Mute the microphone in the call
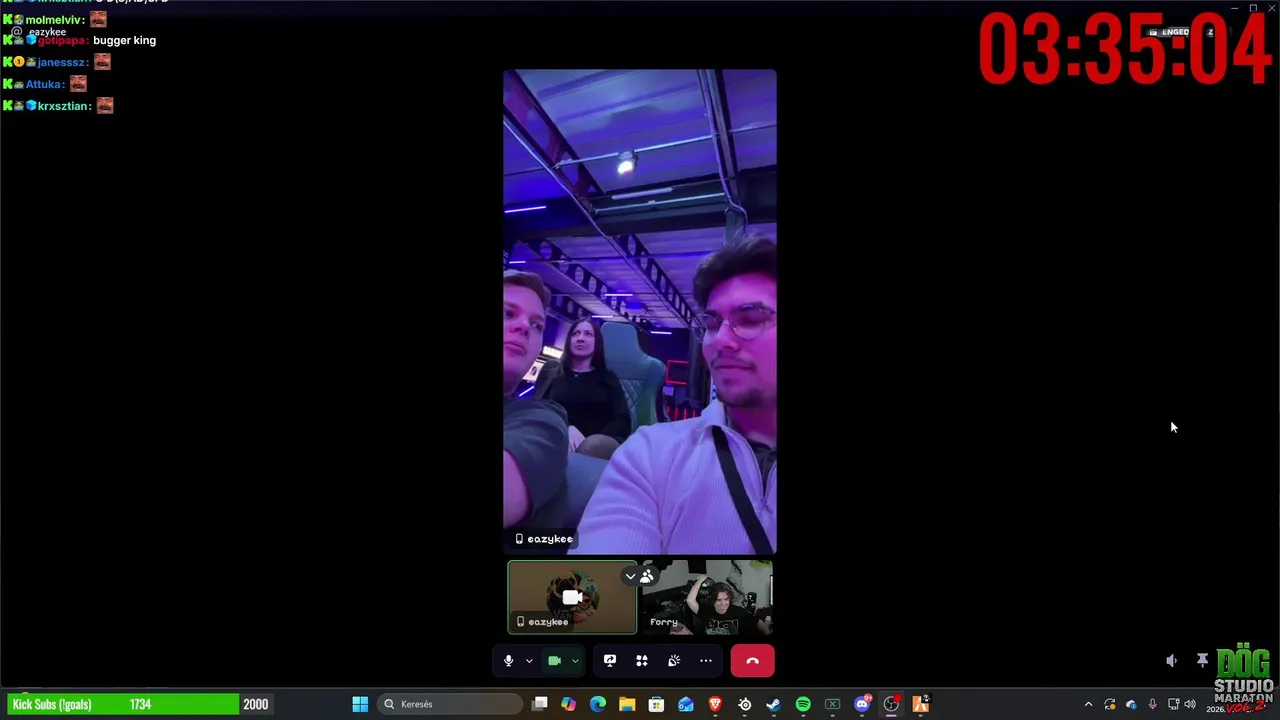1280x720 pixels. pyautogui.click(x=508, y=661)
